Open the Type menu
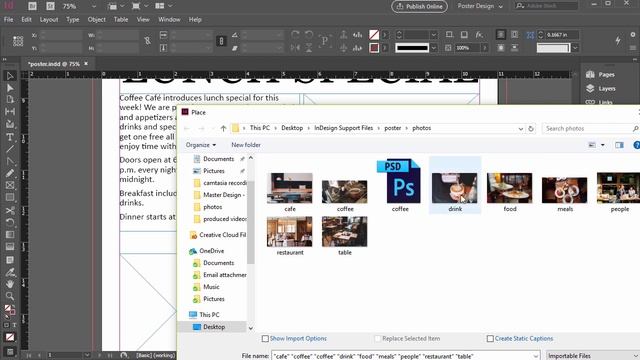640x360 pixels. point(73,20)
